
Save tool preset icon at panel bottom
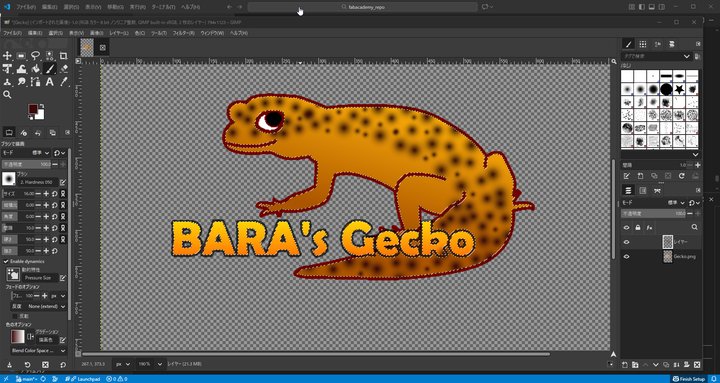(x=9, y=365)
